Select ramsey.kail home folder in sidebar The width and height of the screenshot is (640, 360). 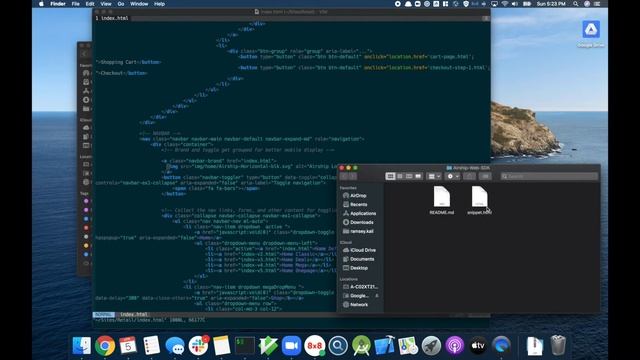point(358,231)
